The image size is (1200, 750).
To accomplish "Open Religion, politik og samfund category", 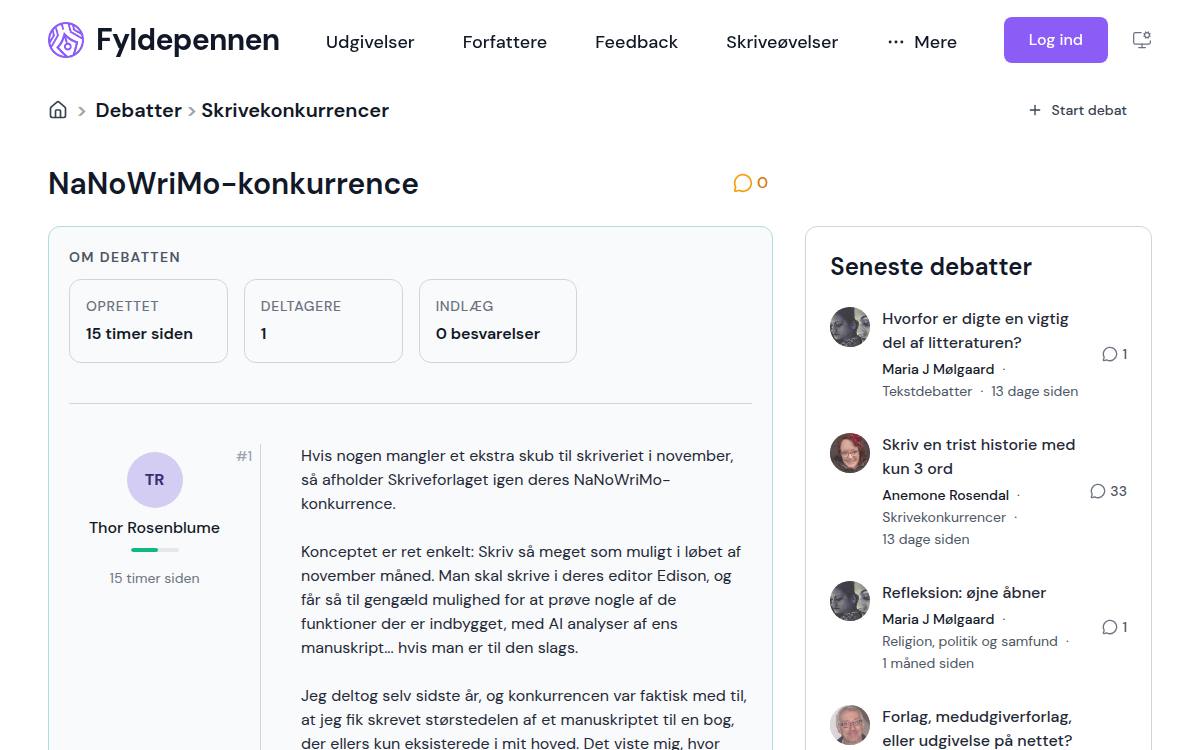I will [970, 641].
